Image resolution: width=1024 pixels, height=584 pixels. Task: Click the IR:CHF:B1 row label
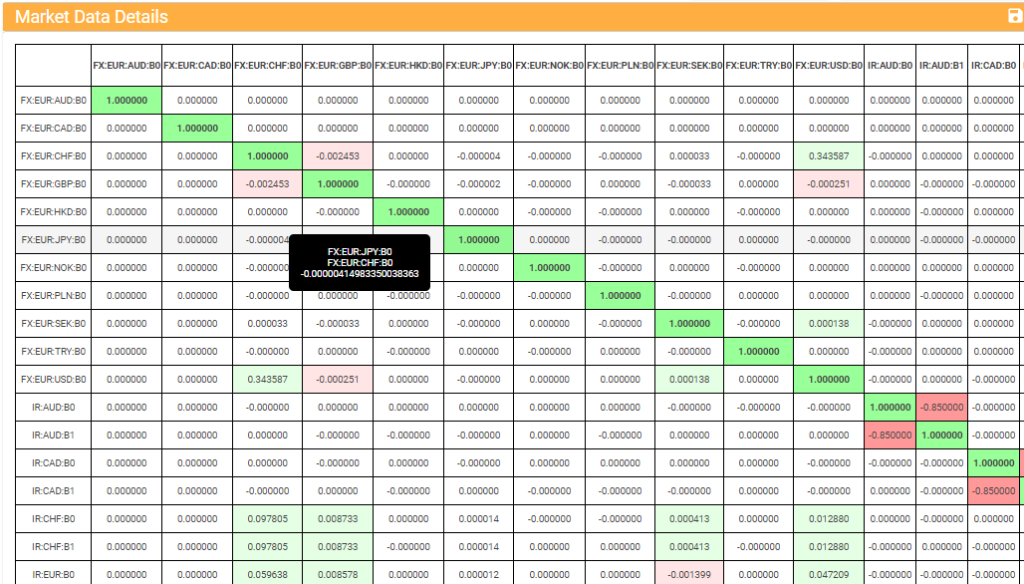[53, 547]
